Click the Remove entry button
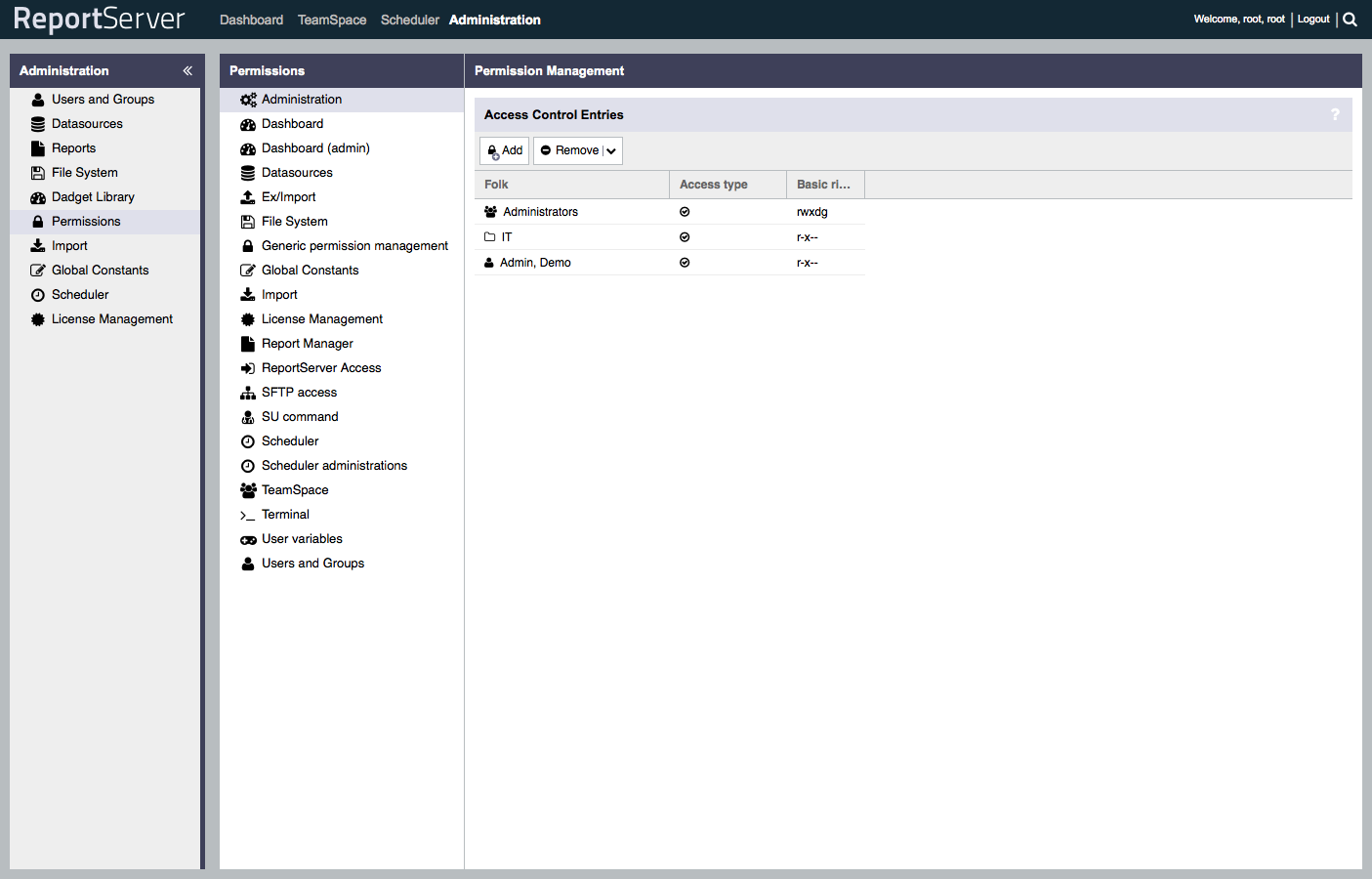 point(569,150)
